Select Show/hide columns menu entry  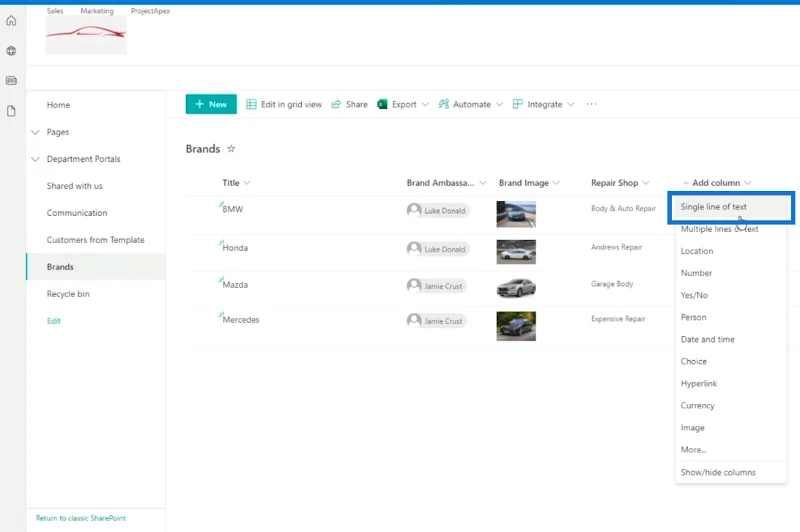click(731, 472)
